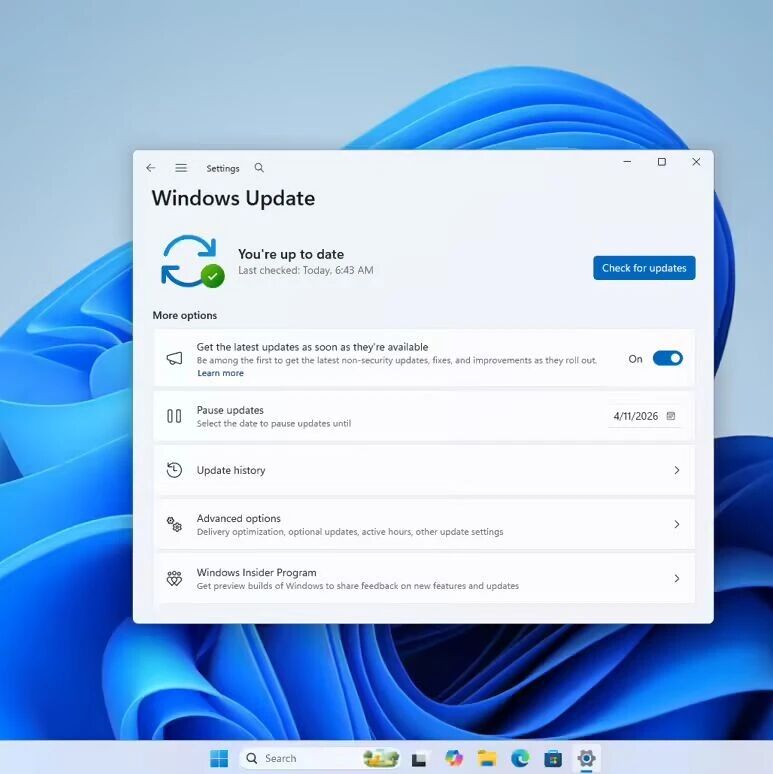The image size is (773, 774).
Task: Click the Windows Insider Program hearts icon
Action: [174, 579]
